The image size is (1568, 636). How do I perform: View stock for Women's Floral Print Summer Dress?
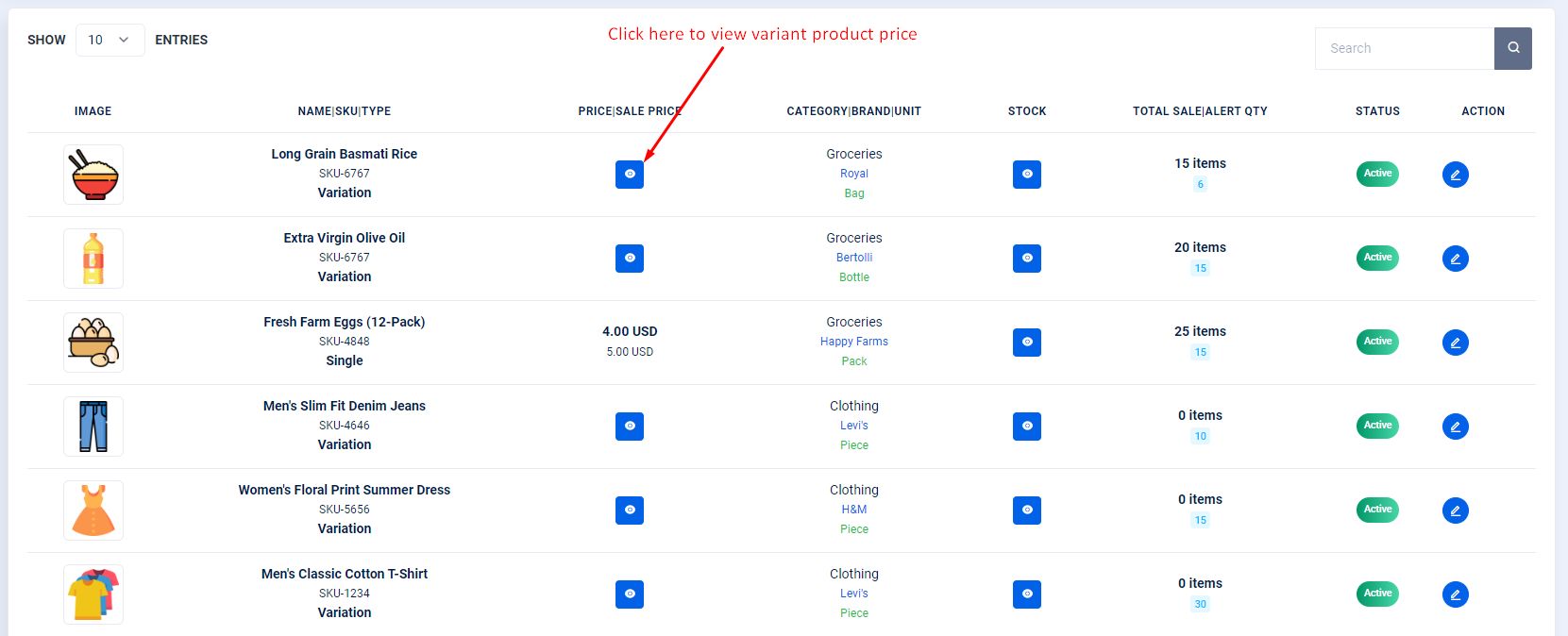pyautogui.click(x=1027, y=510)
